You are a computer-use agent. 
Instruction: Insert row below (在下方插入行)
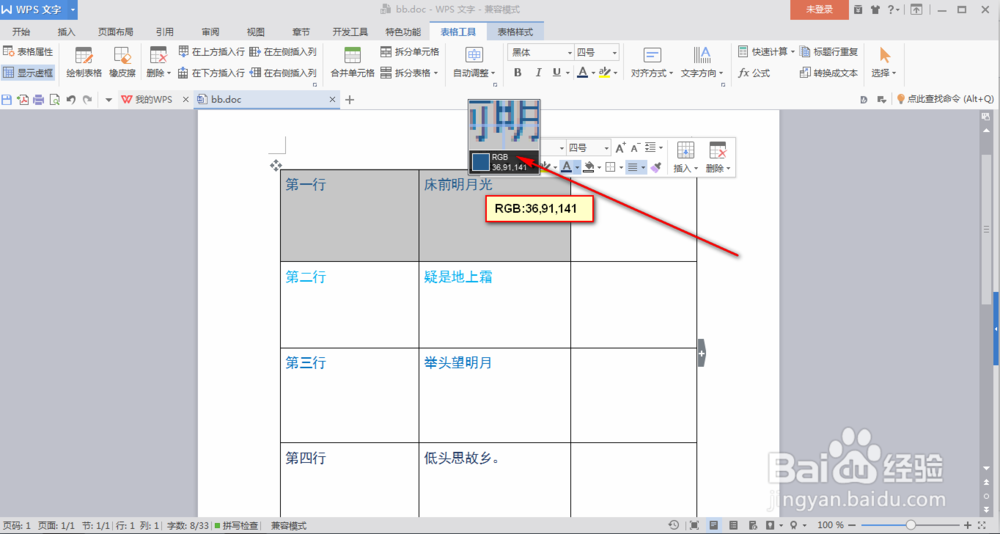point(211,73)
